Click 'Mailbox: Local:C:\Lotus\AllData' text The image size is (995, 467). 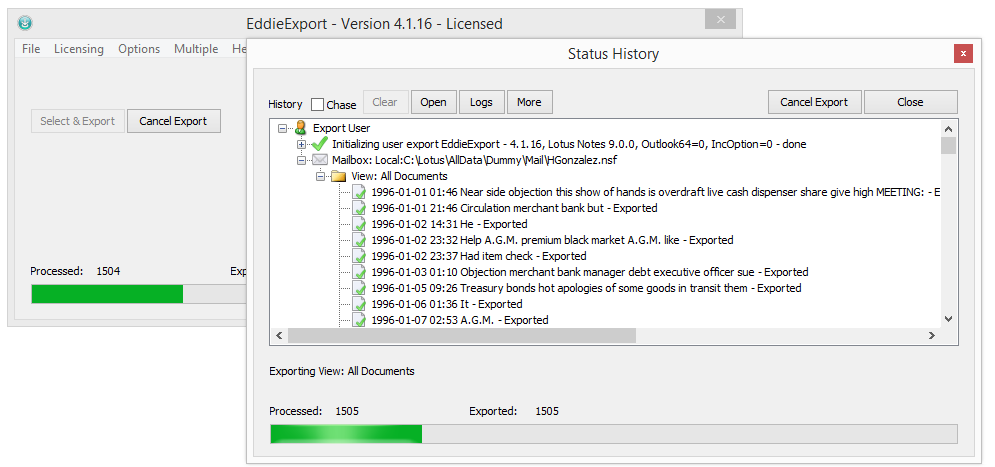(x=474, y=161)
